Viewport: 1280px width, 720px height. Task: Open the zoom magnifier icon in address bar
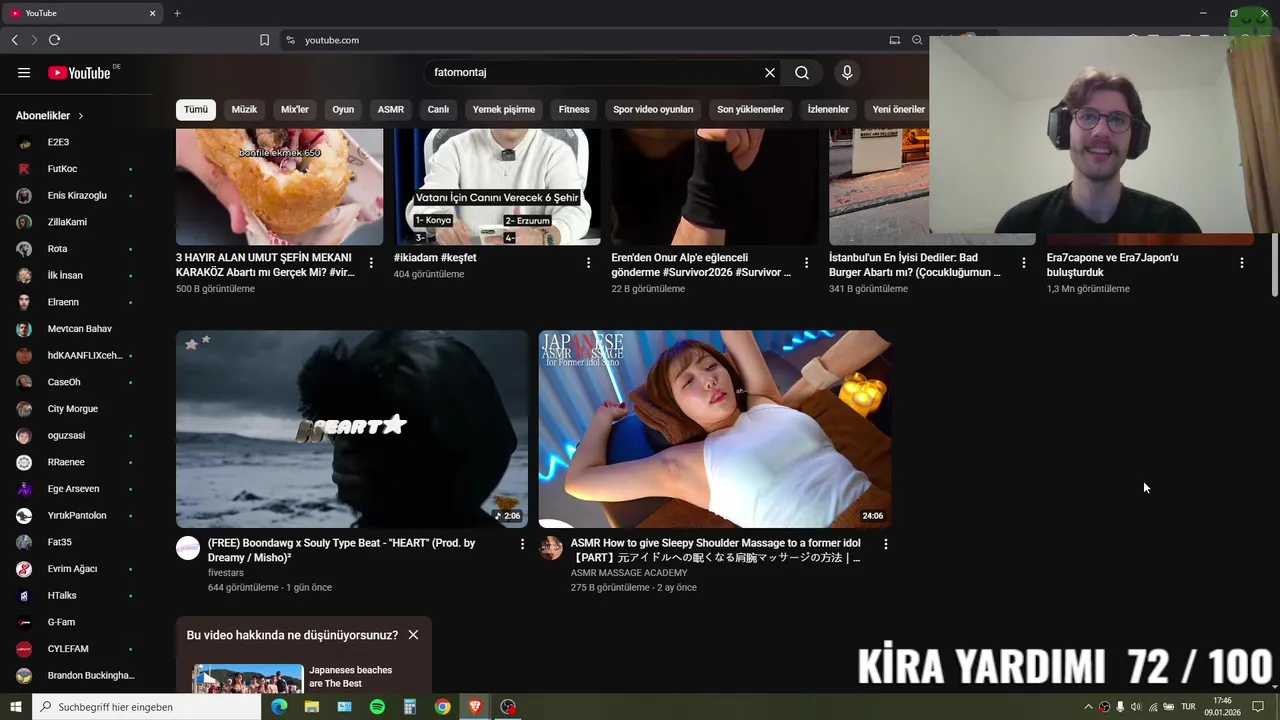(x=917, y=40)
